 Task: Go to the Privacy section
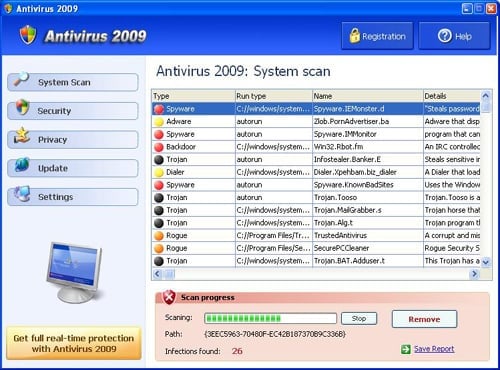click(x=73, y=140)
